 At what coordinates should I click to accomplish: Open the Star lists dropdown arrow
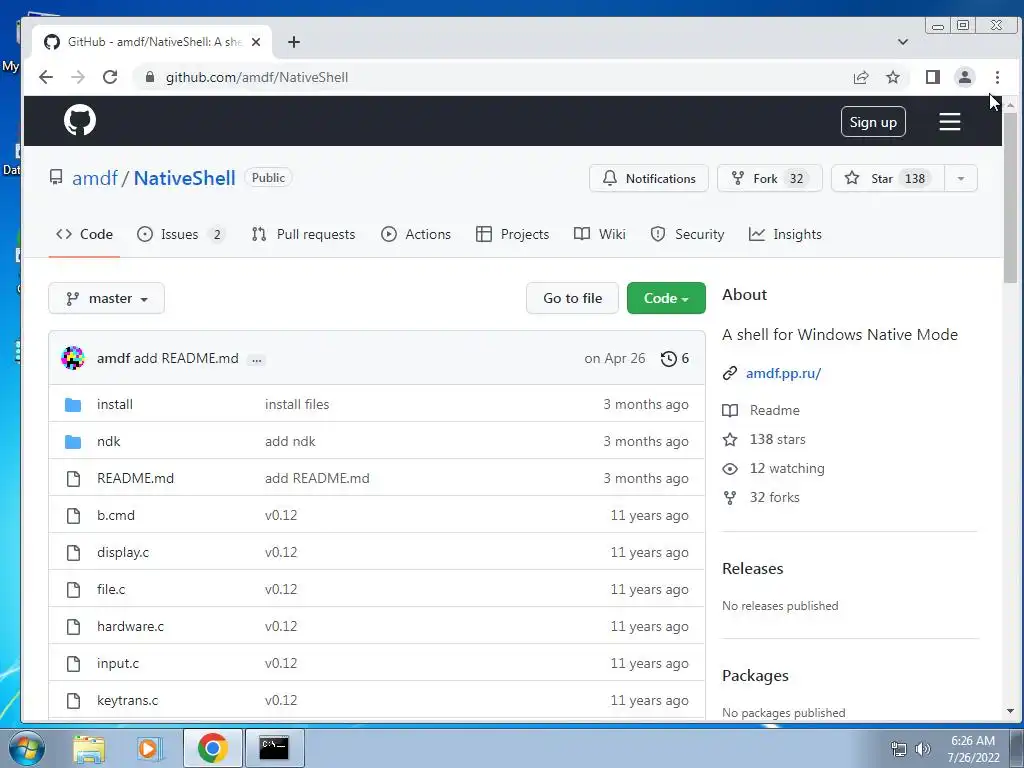point(961,178)
